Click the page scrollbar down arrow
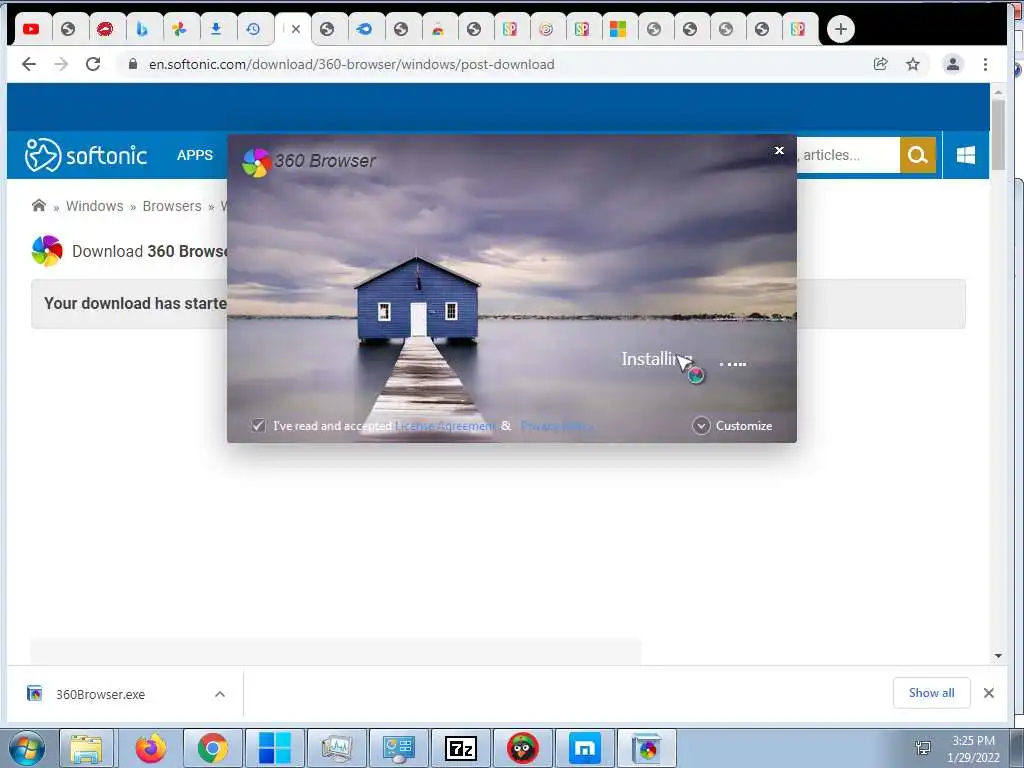Viewport: 1024px width, 768px height. (998, 656)
